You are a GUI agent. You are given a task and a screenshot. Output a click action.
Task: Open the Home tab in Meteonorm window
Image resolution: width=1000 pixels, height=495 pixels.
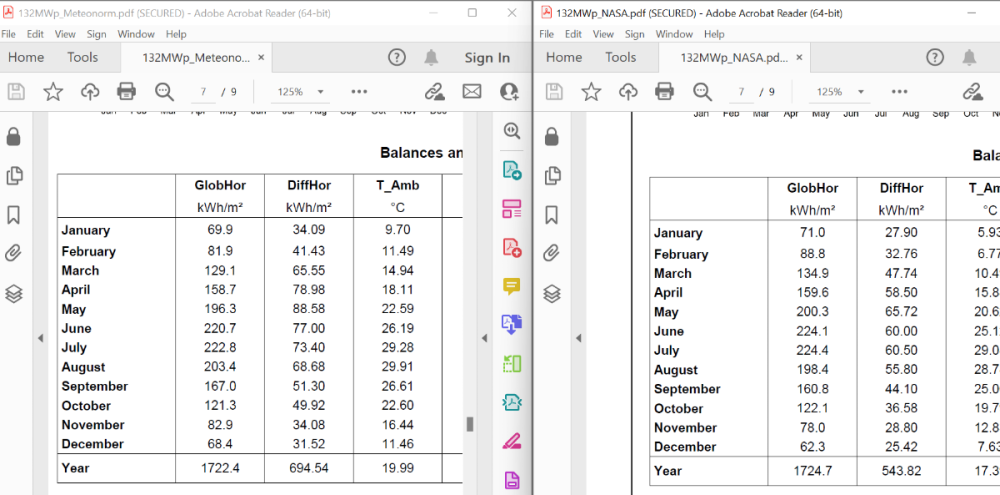[26, 58]
